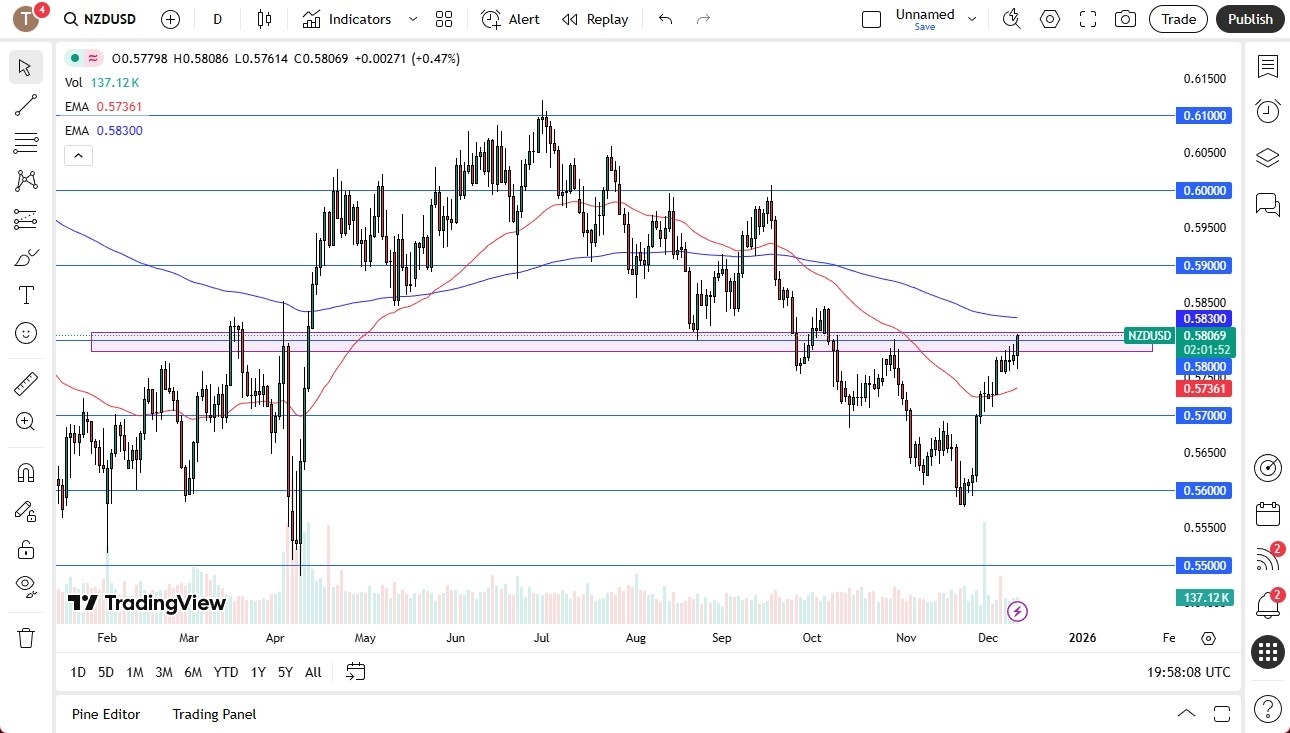Open the Trading Panel tab

point(213,713)
